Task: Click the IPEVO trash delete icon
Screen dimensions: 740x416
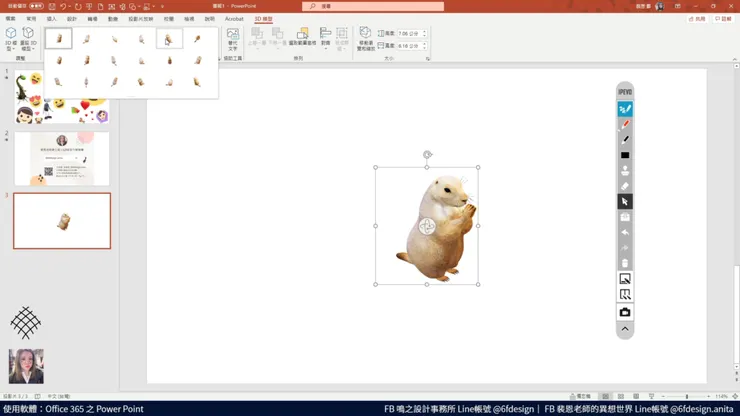Action: [625, 263]
